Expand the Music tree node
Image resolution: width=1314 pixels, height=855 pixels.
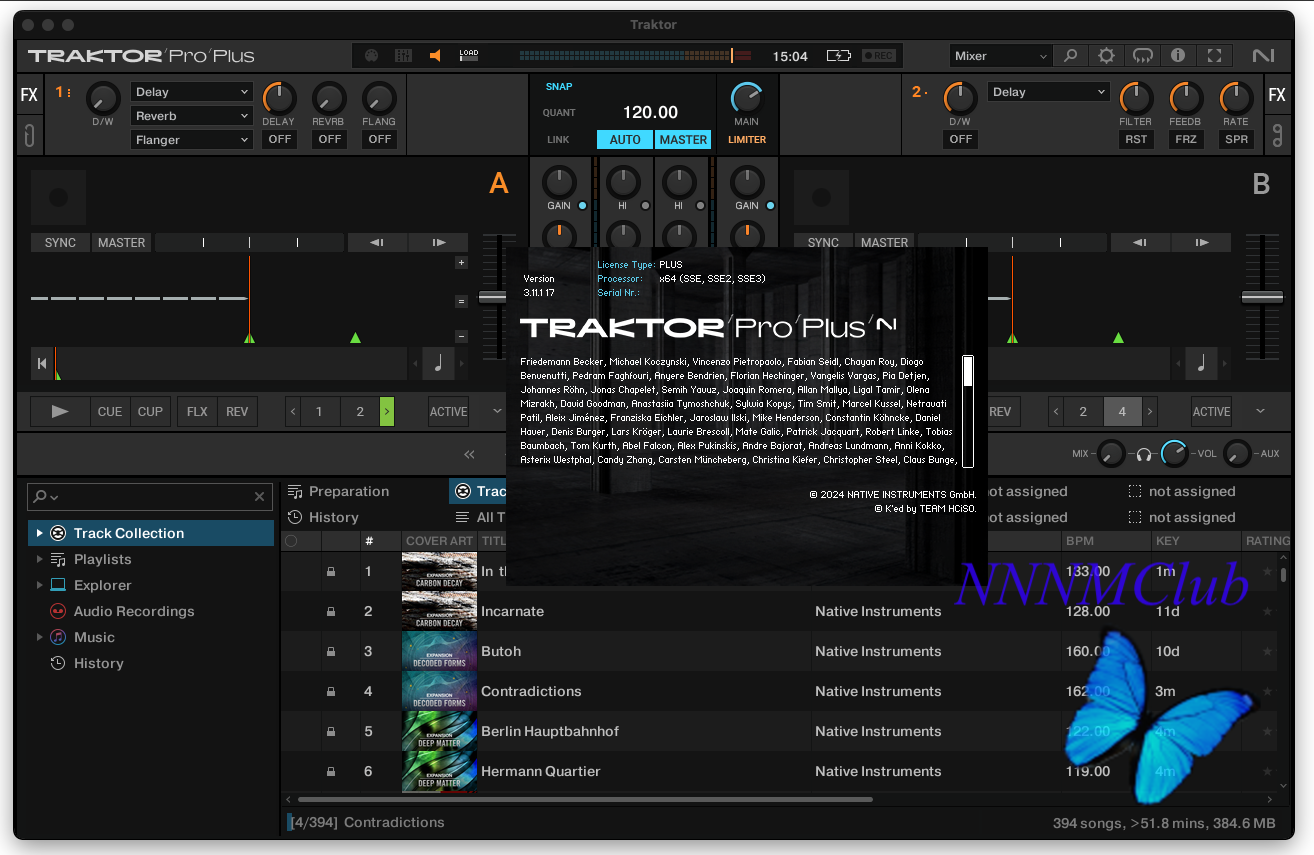[40, 637]
